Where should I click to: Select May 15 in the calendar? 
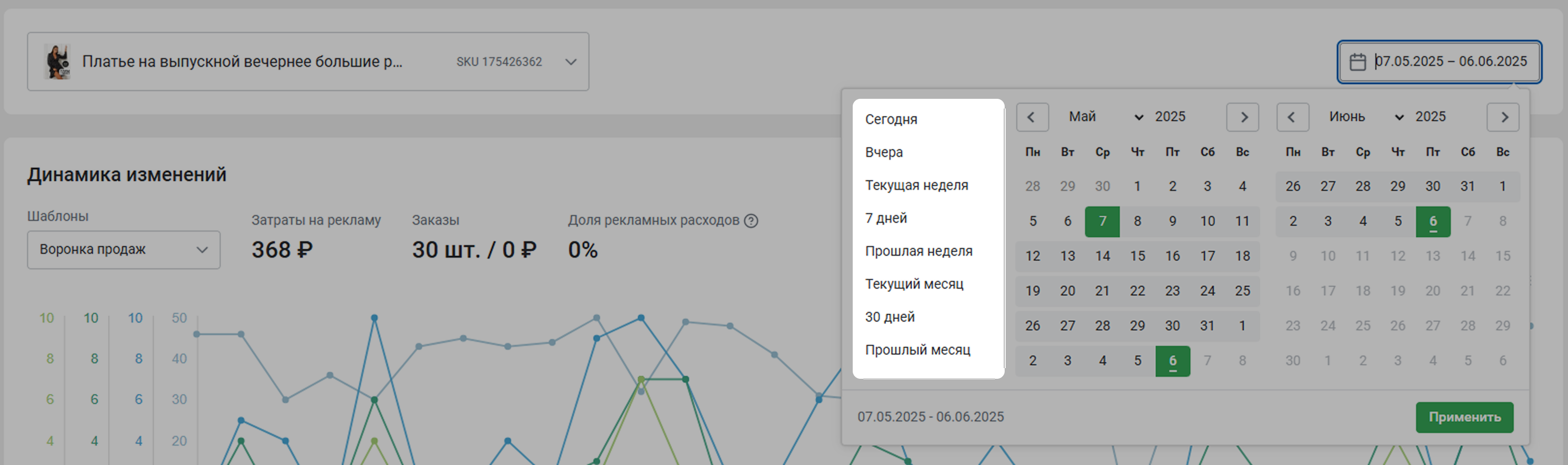point(1137,256)
